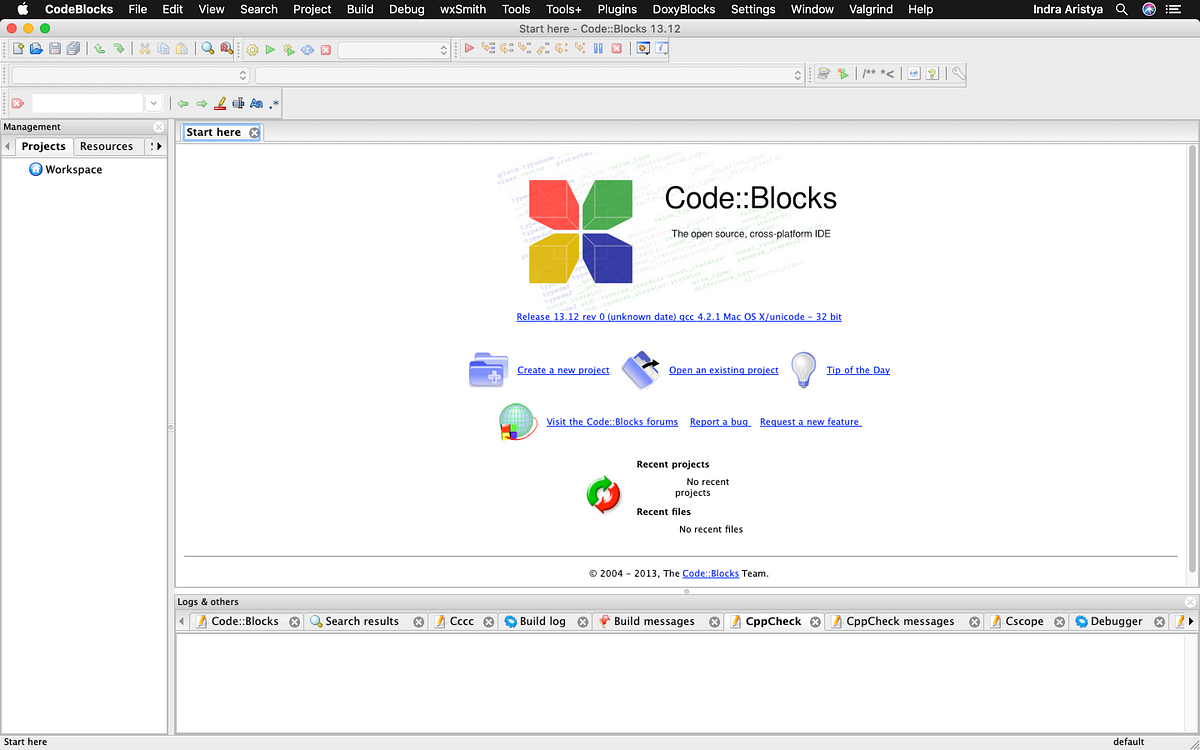This screenshot has width=1200, height=750.
Task: Click Visit the Code::Blocks forums link
Action: click(x=612, y=422)
